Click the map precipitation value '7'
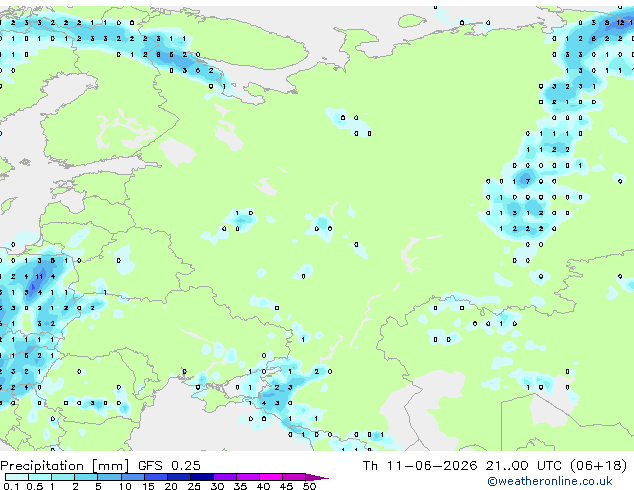 pyautogui.click(x=527, y=182)
